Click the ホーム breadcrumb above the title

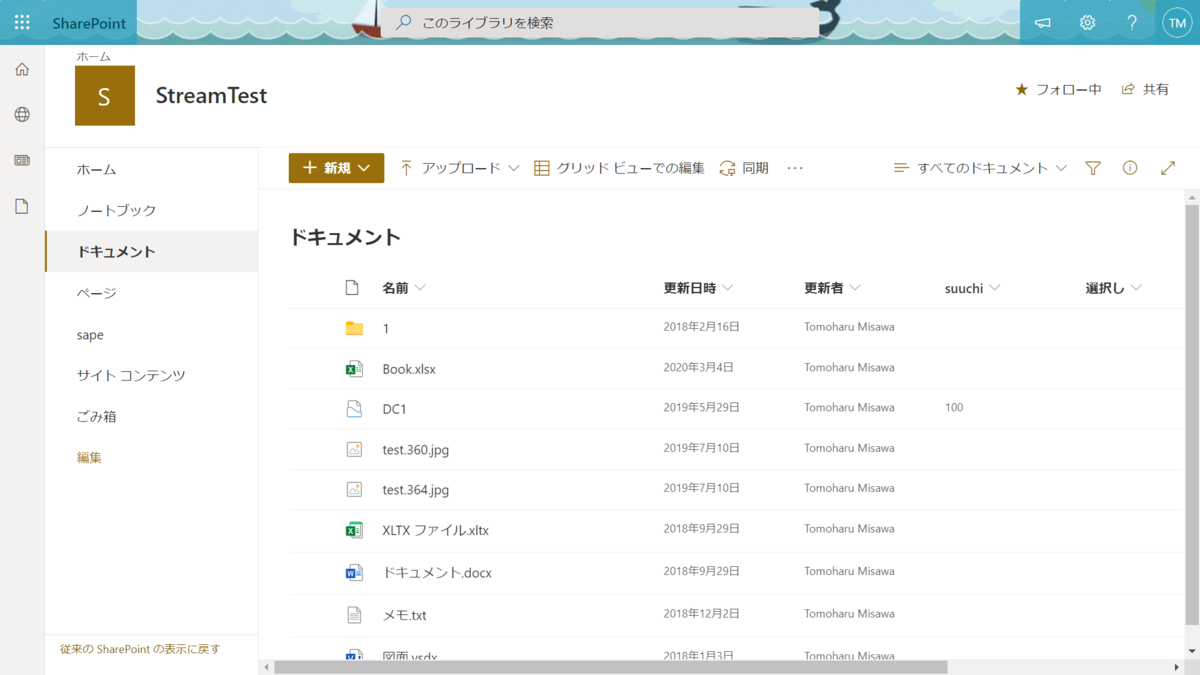tap(94, 57)
